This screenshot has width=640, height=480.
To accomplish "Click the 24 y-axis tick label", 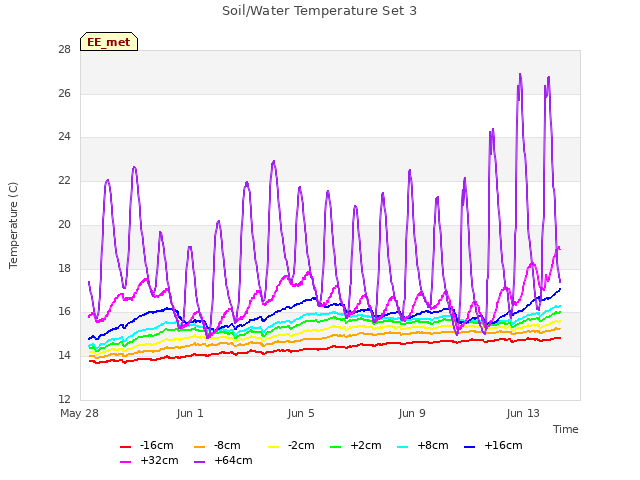I will (x=64, y=136).
